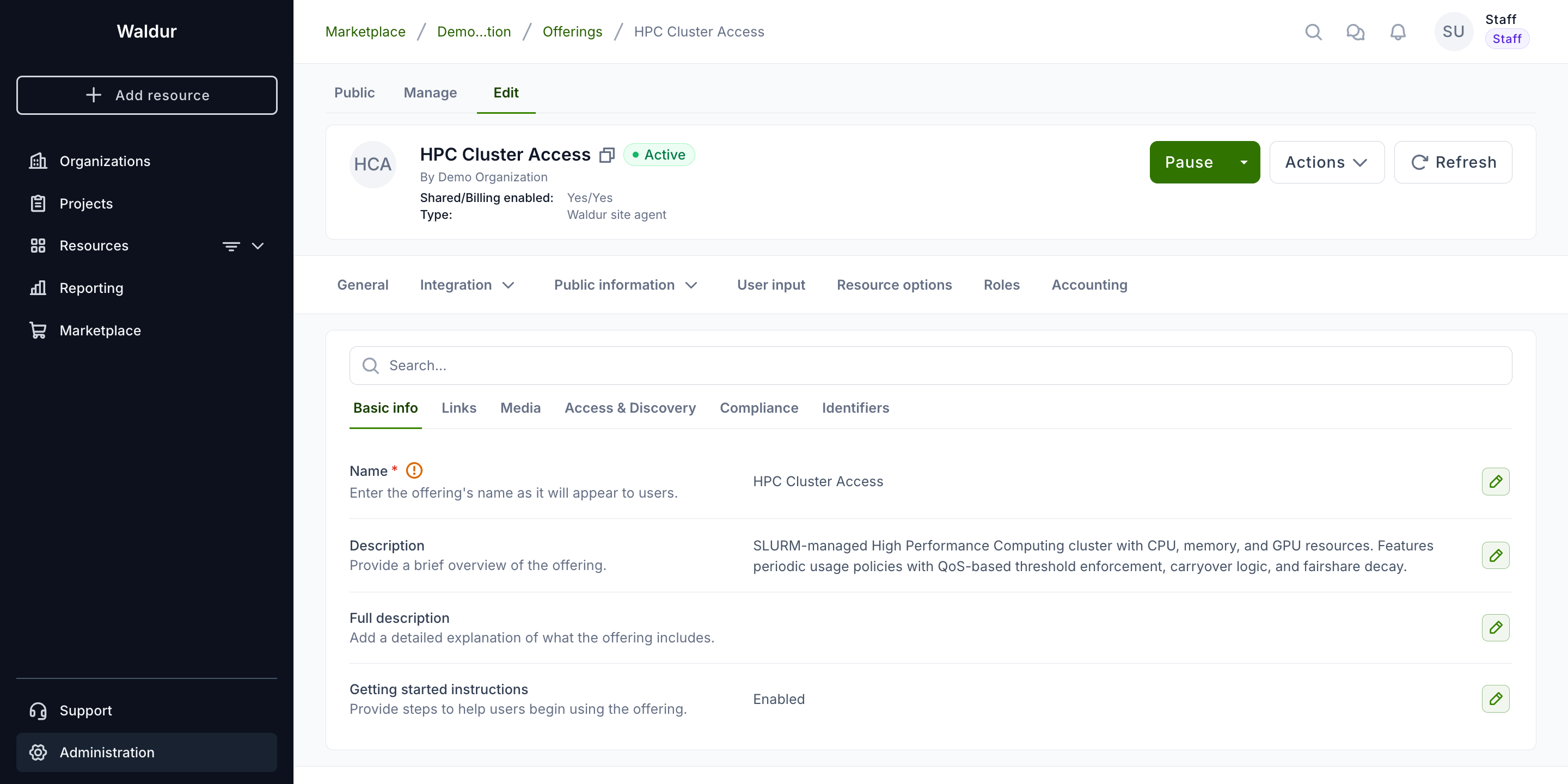
Task: Click the Waldur logo title
Action: (146, 32)
